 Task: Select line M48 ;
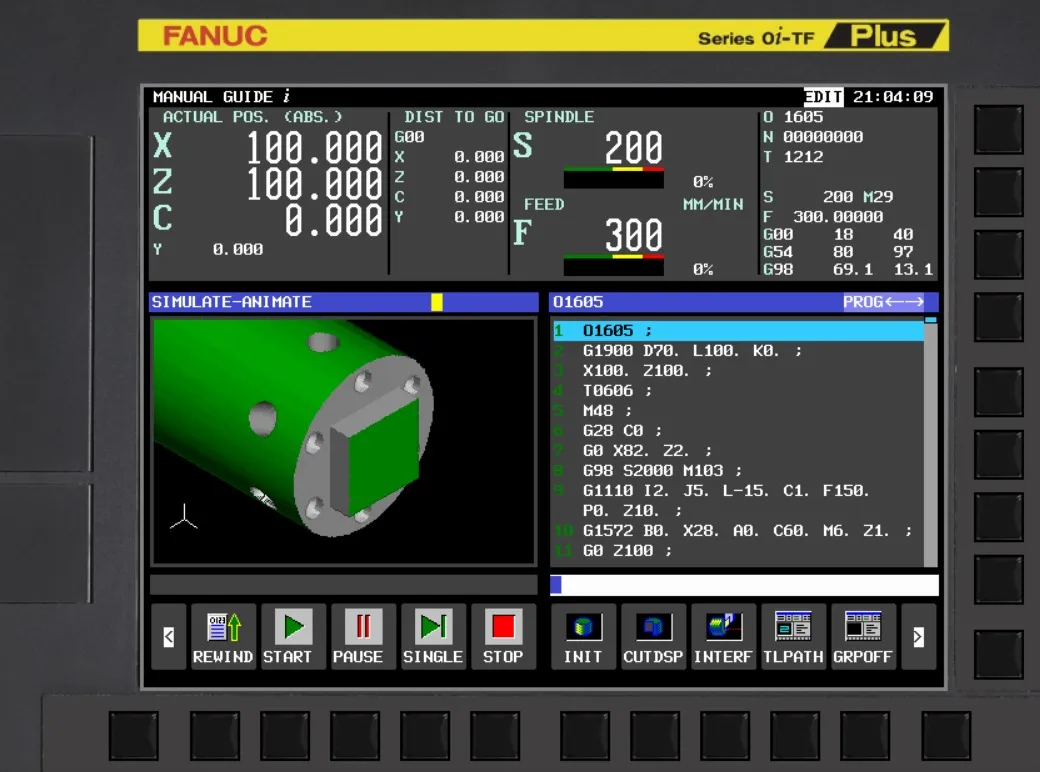(x=738, y=411)
